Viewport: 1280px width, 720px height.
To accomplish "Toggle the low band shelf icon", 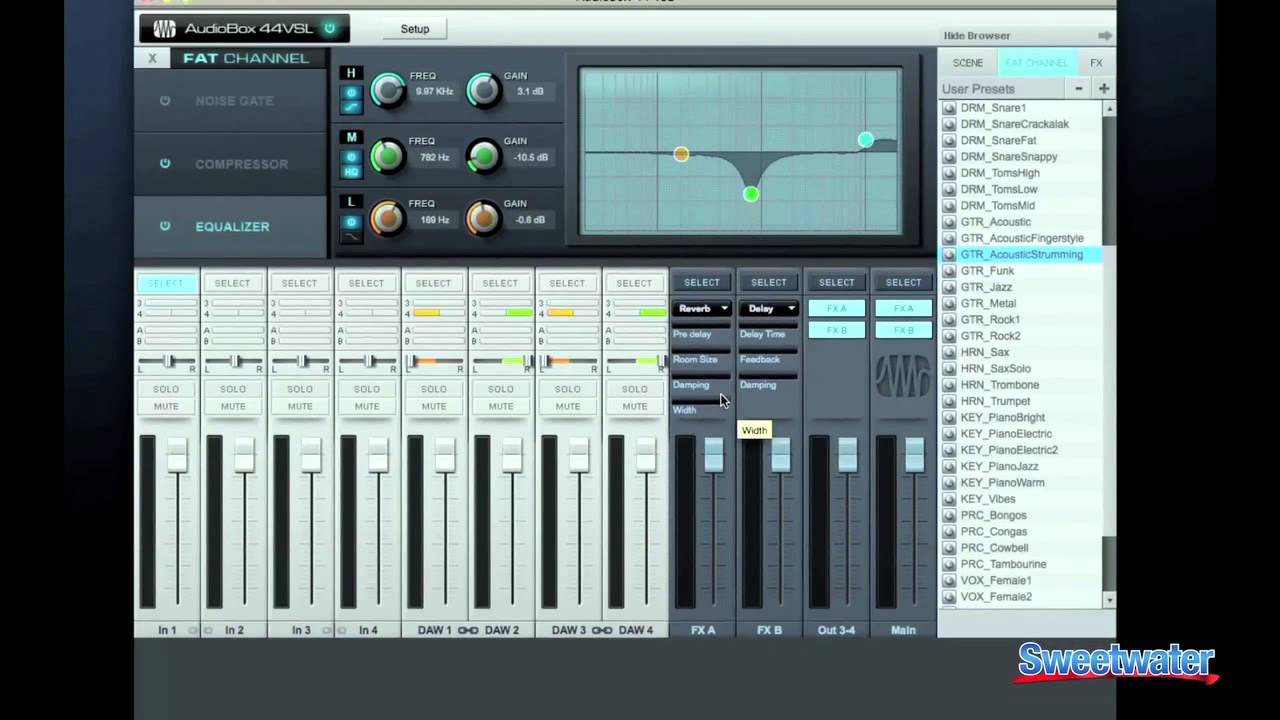I will point(351,236).
